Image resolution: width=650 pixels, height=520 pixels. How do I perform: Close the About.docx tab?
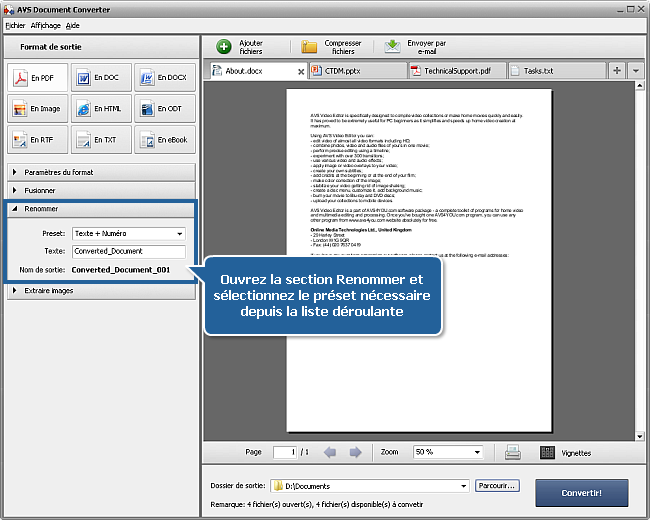point(301,72)
